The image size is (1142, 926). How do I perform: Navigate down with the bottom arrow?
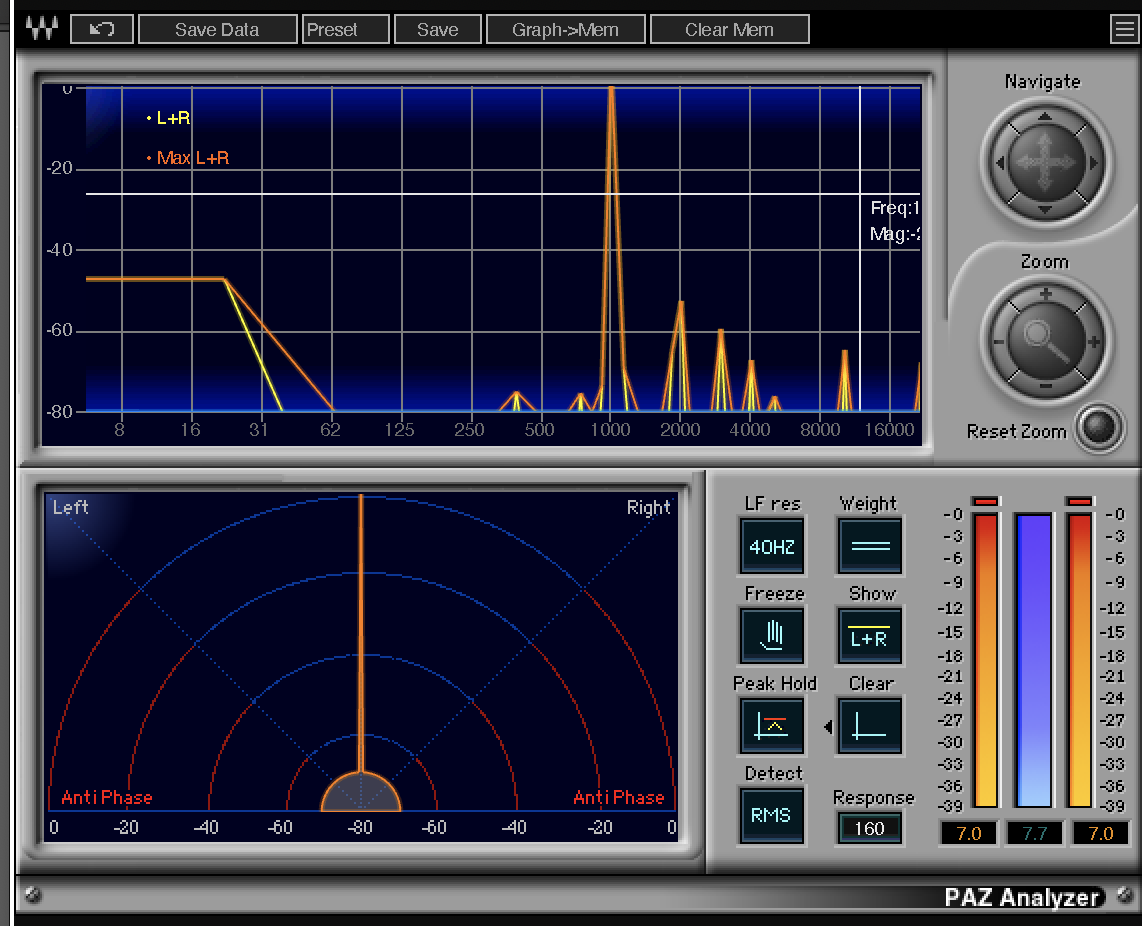click(x=1044, y=210)
